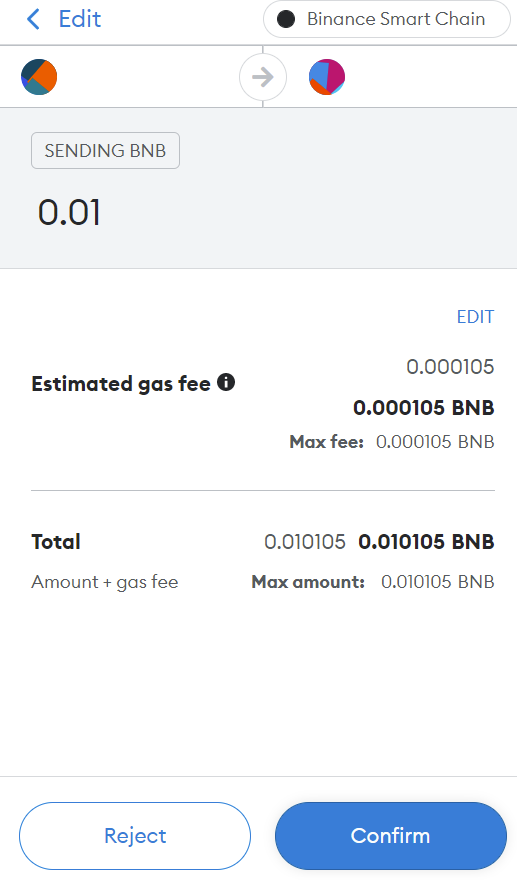The width and height of the screenshot is (517, 880).
Task: Click the back chevron arrow icon
Action: [33, 19]
